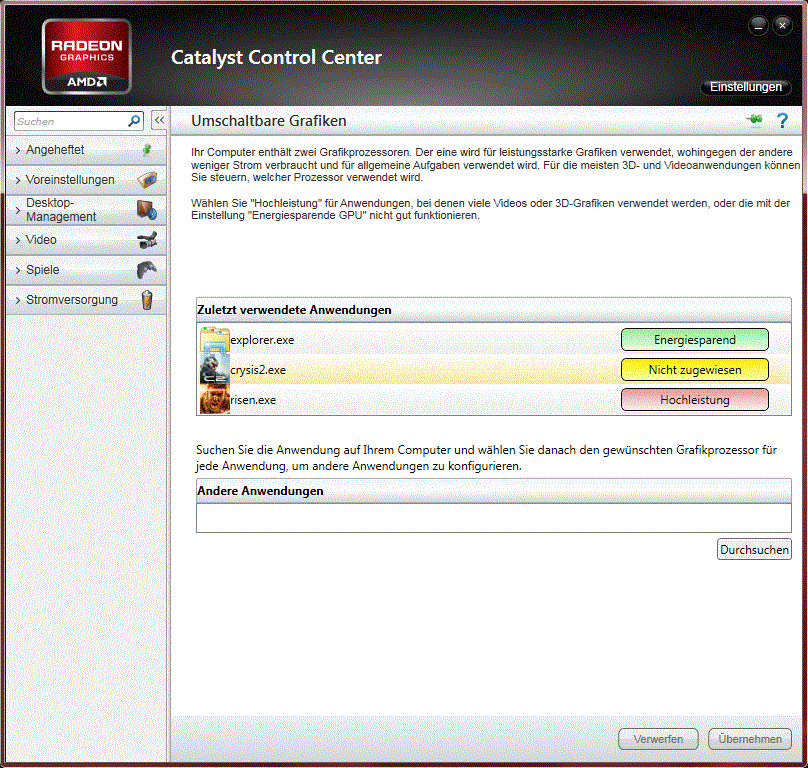The image size is (808, 768).
Task: Click Durchsuchen to browse applications
Action: pyautogui.click(x=754, y=549)
